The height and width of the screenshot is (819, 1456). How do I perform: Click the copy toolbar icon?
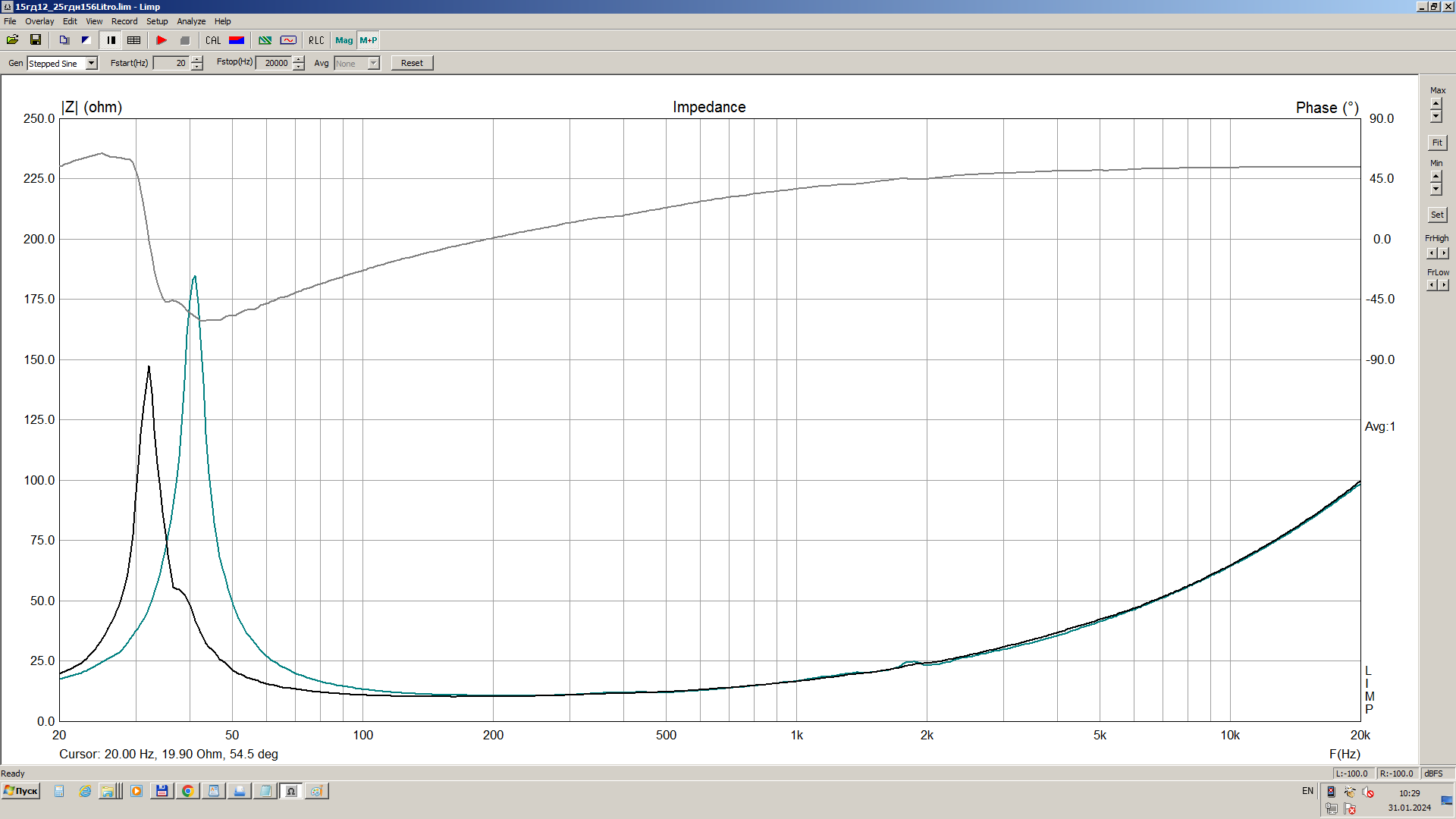click(x=64, y=40)
